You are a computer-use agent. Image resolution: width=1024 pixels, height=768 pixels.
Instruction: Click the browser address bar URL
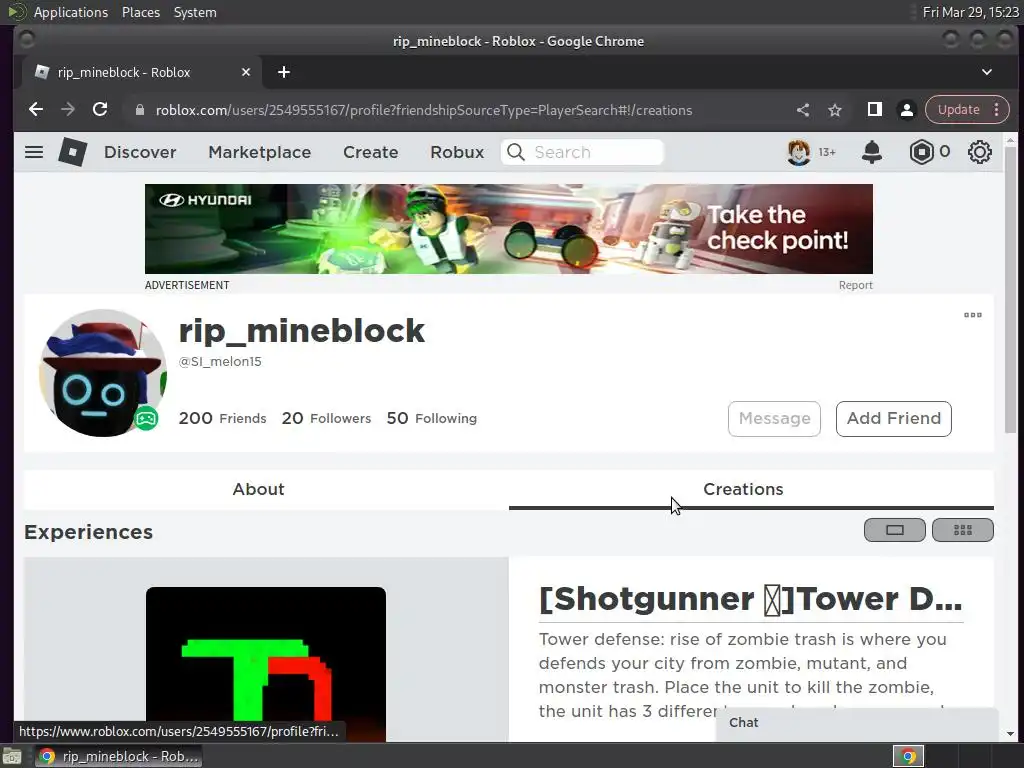click(424, 110)
